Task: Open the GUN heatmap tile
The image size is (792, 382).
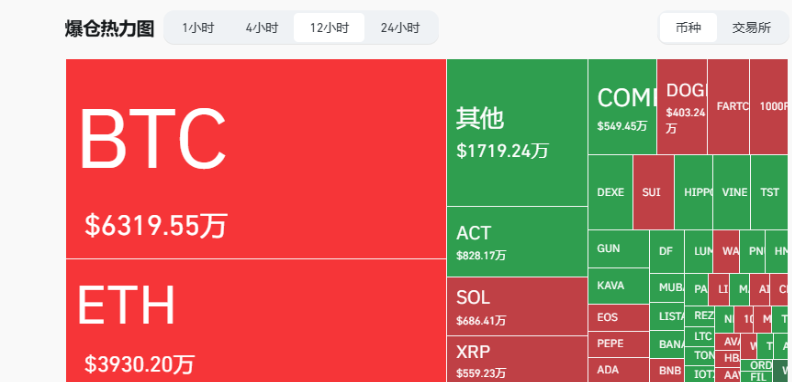Action: coord(619,249)
